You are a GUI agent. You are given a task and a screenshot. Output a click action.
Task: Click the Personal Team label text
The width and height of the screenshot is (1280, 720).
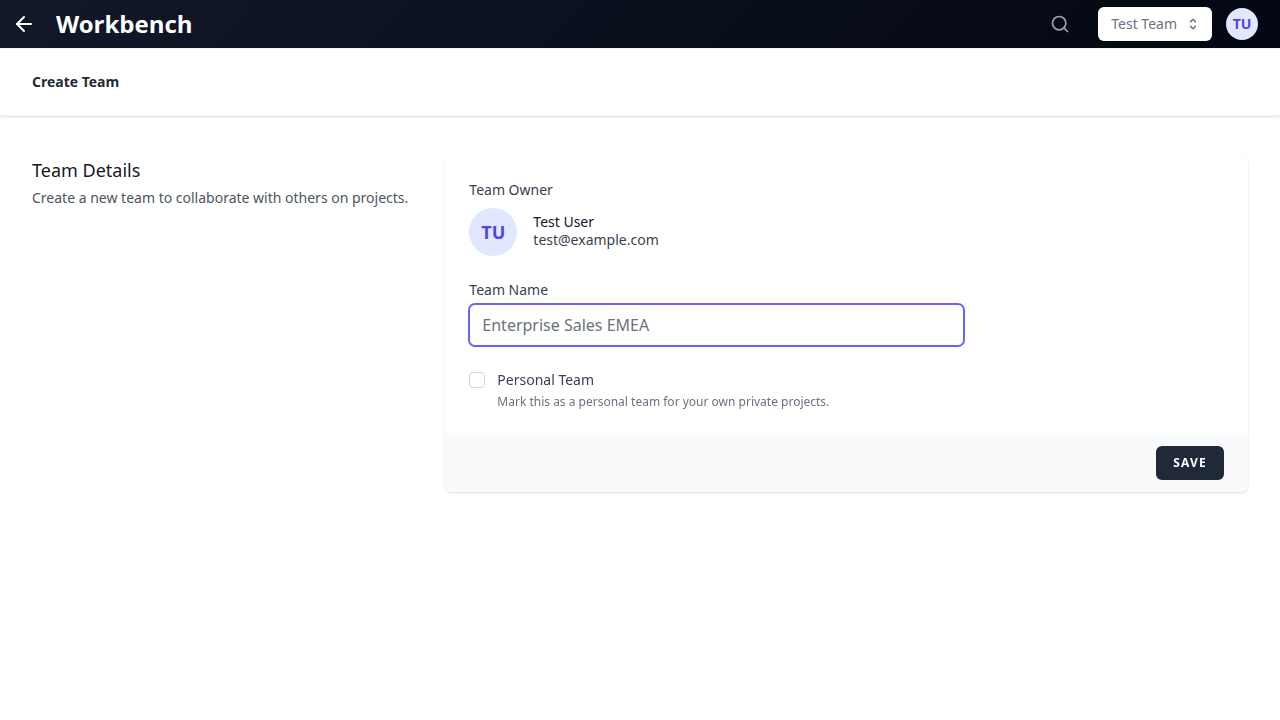tap(545, 380)
